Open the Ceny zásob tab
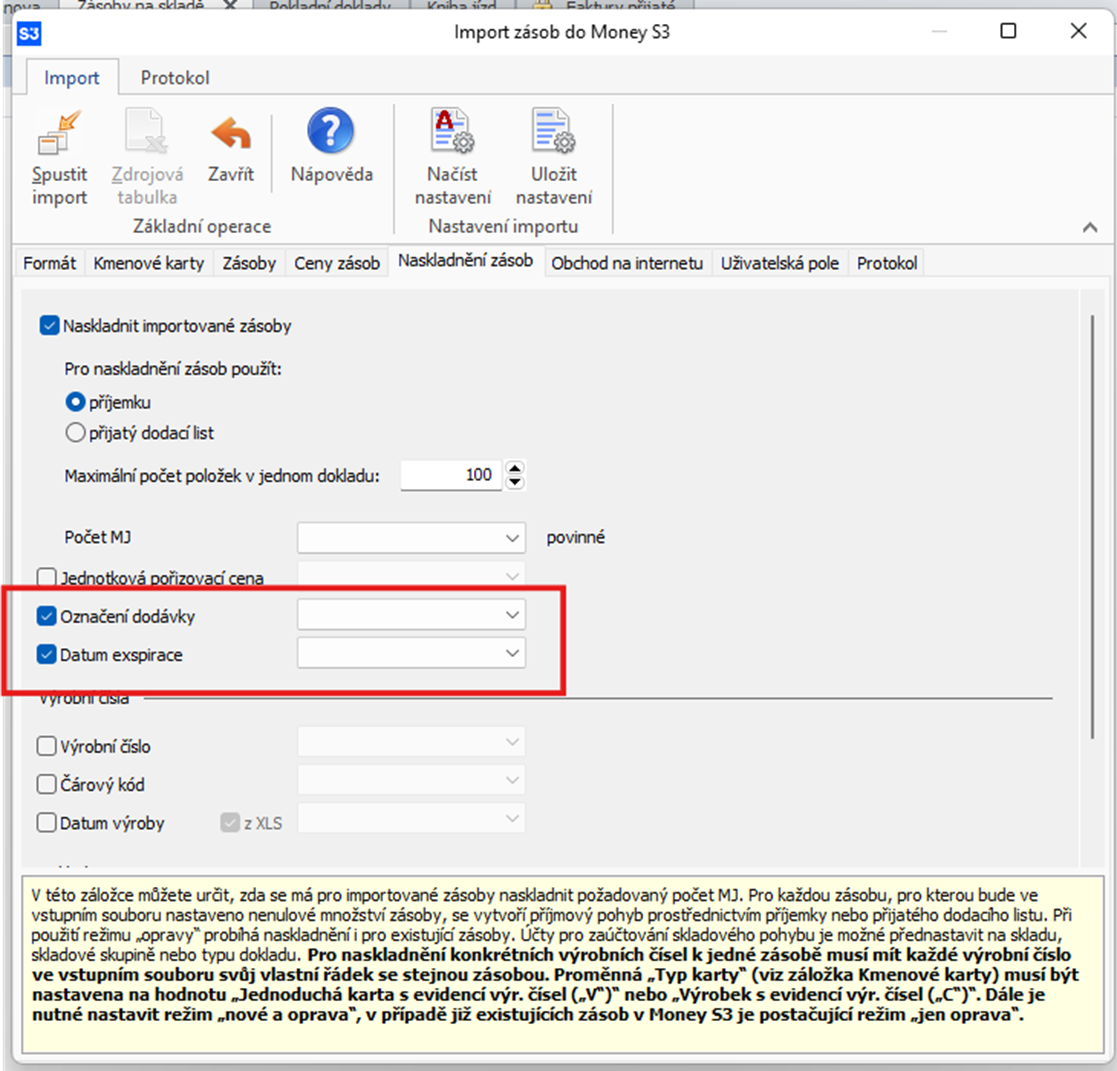1117x1071 pixels. 336,263
